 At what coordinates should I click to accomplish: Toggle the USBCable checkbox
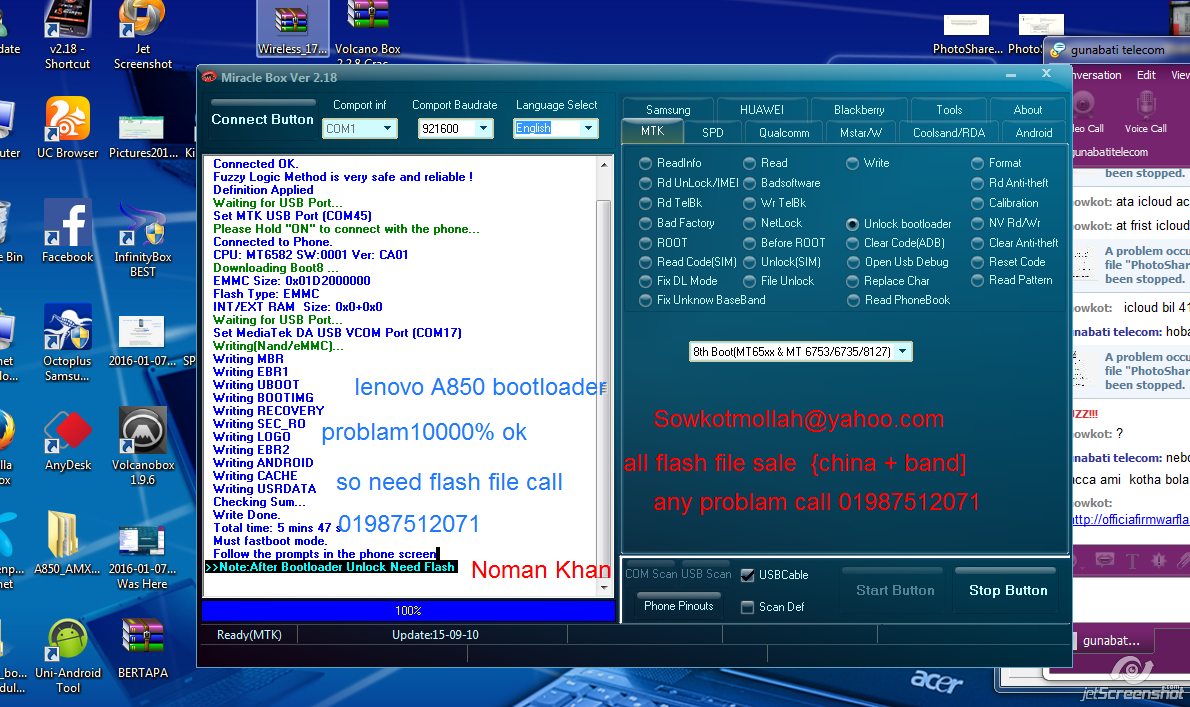748,575
